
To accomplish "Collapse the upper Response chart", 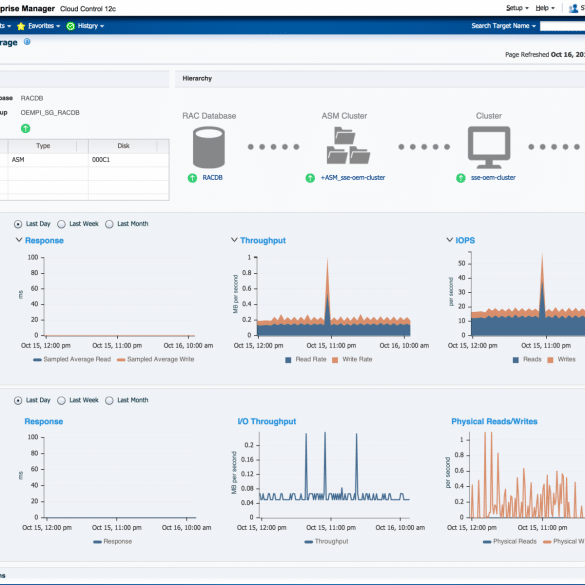I will coord(19,240).
